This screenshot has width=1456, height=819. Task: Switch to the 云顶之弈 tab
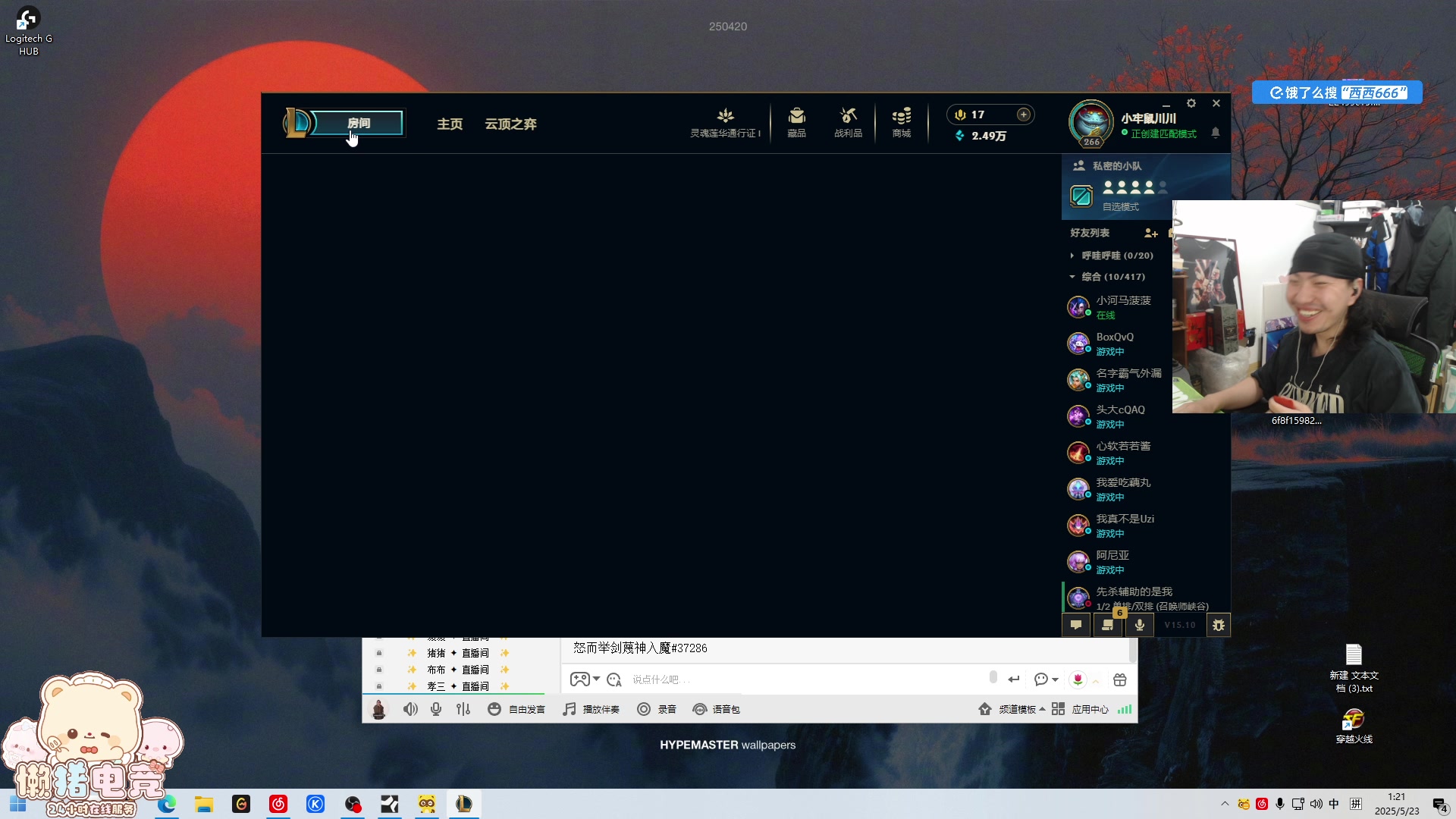tap(510, 124)
